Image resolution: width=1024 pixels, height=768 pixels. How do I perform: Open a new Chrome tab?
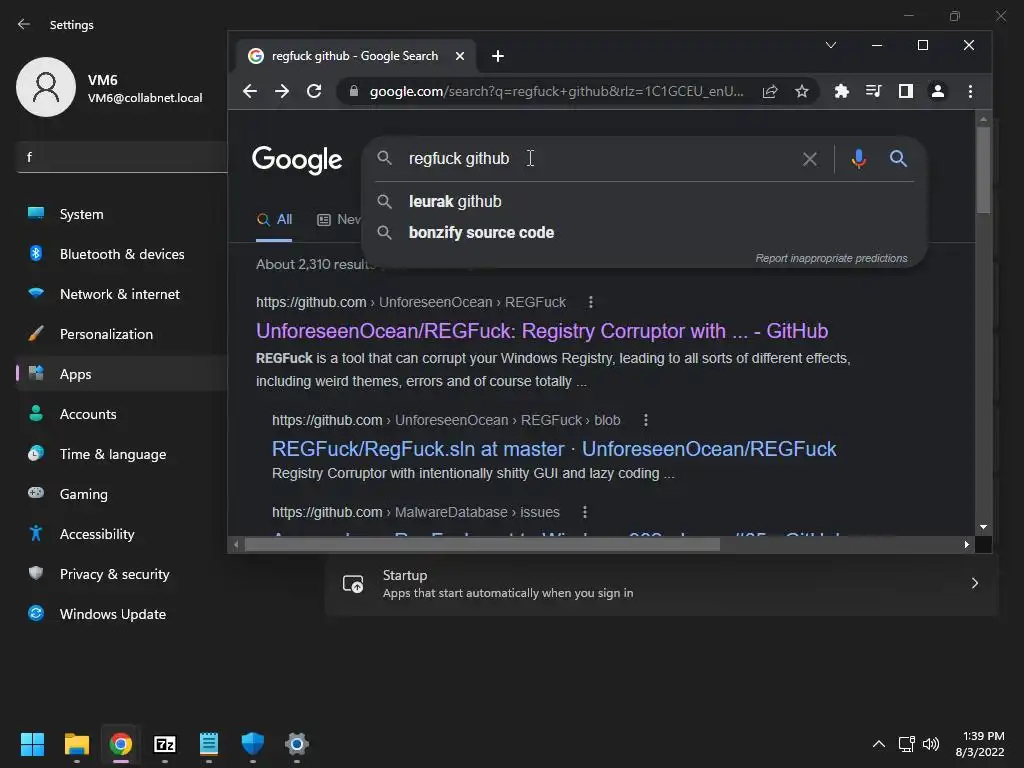[498, 56]
